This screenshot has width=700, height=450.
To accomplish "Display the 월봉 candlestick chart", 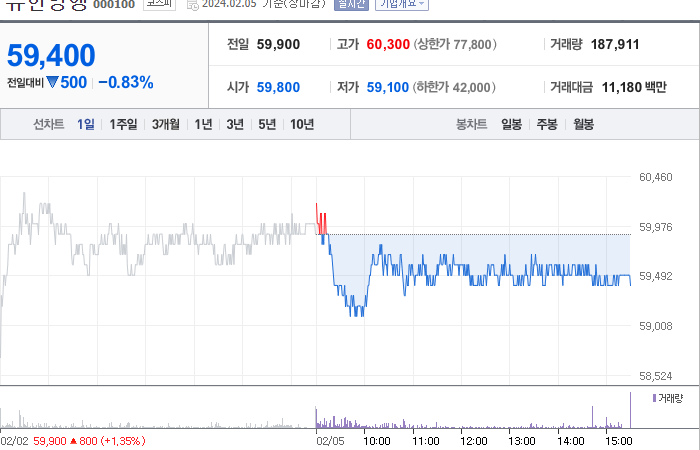I will coord(583,124).
